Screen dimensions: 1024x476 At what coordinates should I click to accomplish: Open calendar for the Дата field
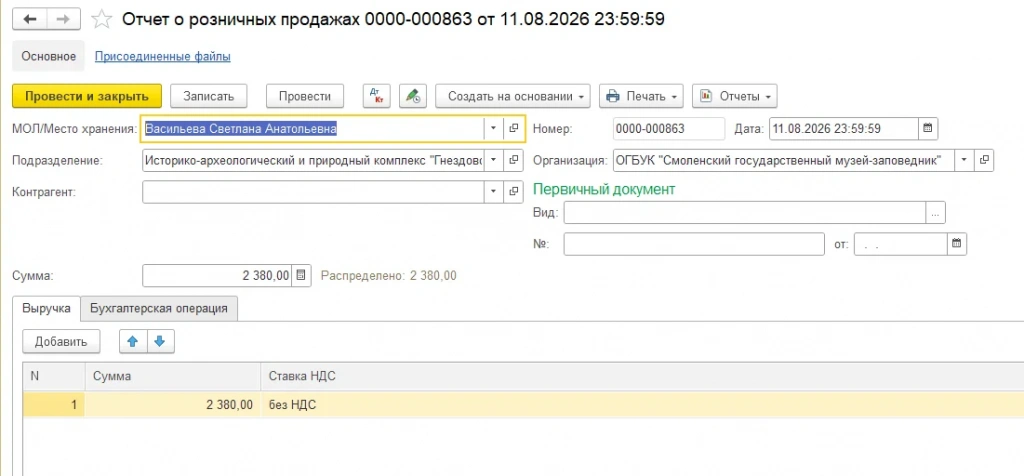[928, 129]
